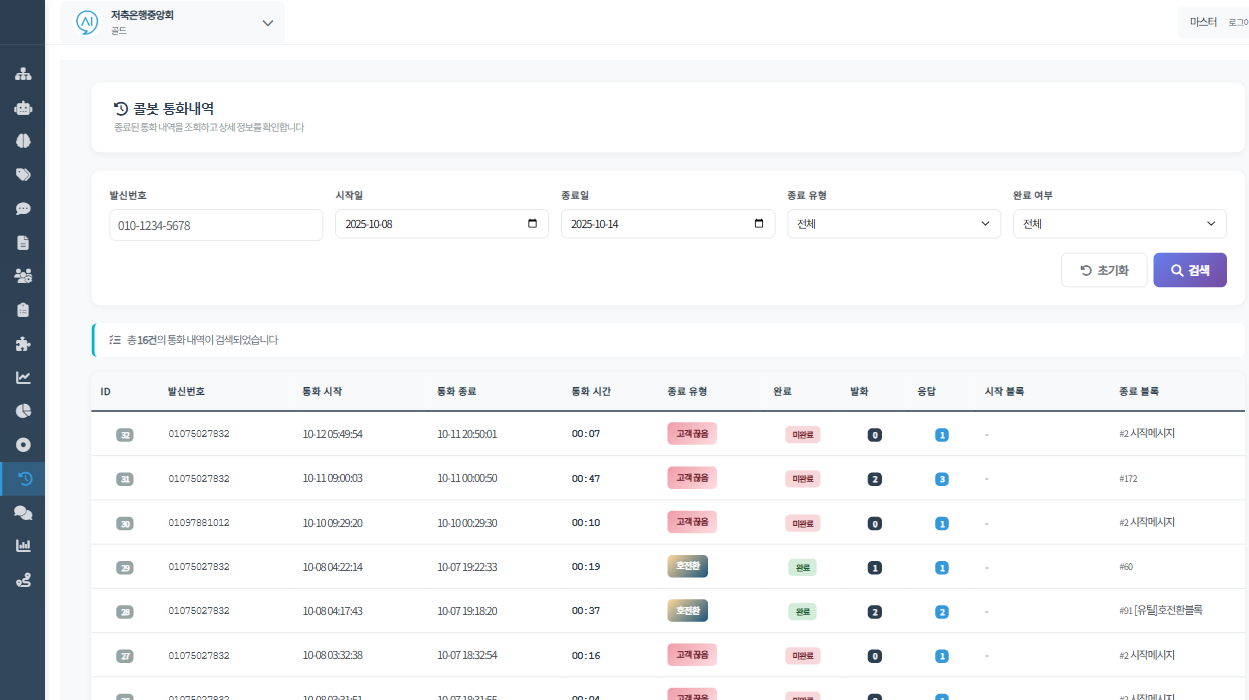Click the brain icon in sidebar

click(x=23, y=141)
